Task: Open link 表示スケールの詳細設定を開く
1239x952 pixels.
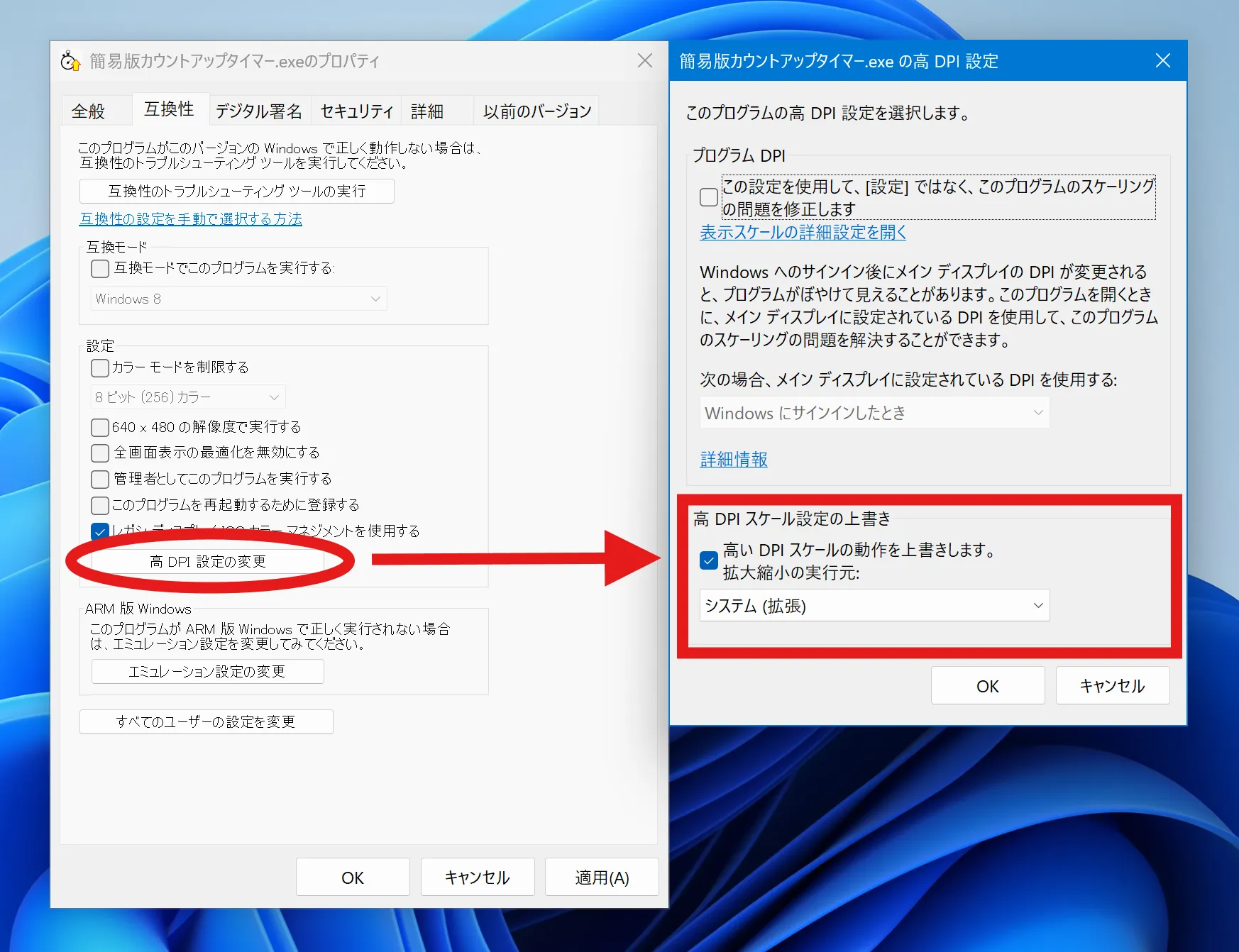Action: [x=803, y=232]
